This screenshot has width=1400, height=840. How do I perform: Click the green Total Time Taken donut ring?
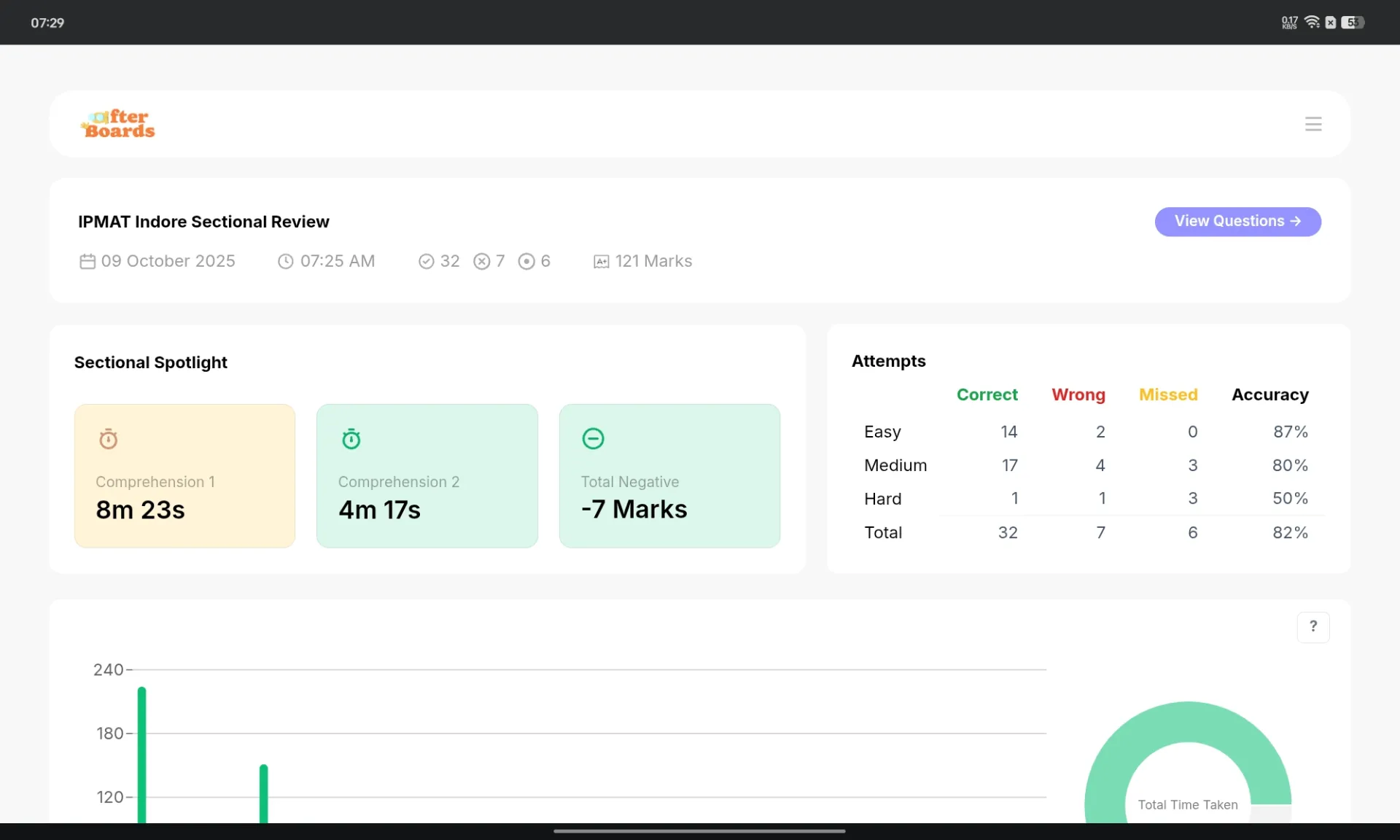click(1189, 721)
